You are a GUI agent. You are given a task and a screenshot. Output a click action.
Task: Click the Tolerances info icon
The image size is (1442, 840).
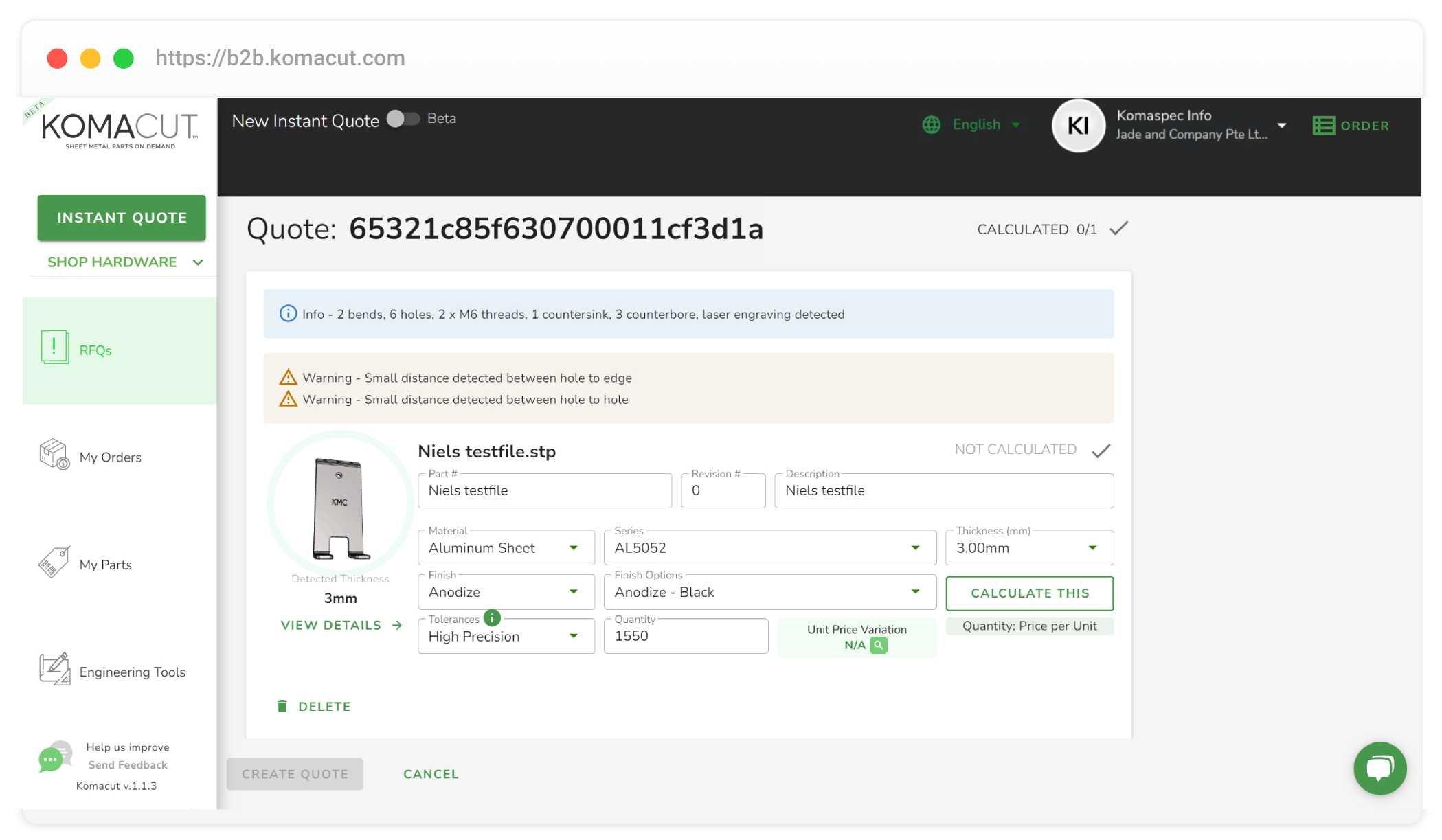coord(492,617)
